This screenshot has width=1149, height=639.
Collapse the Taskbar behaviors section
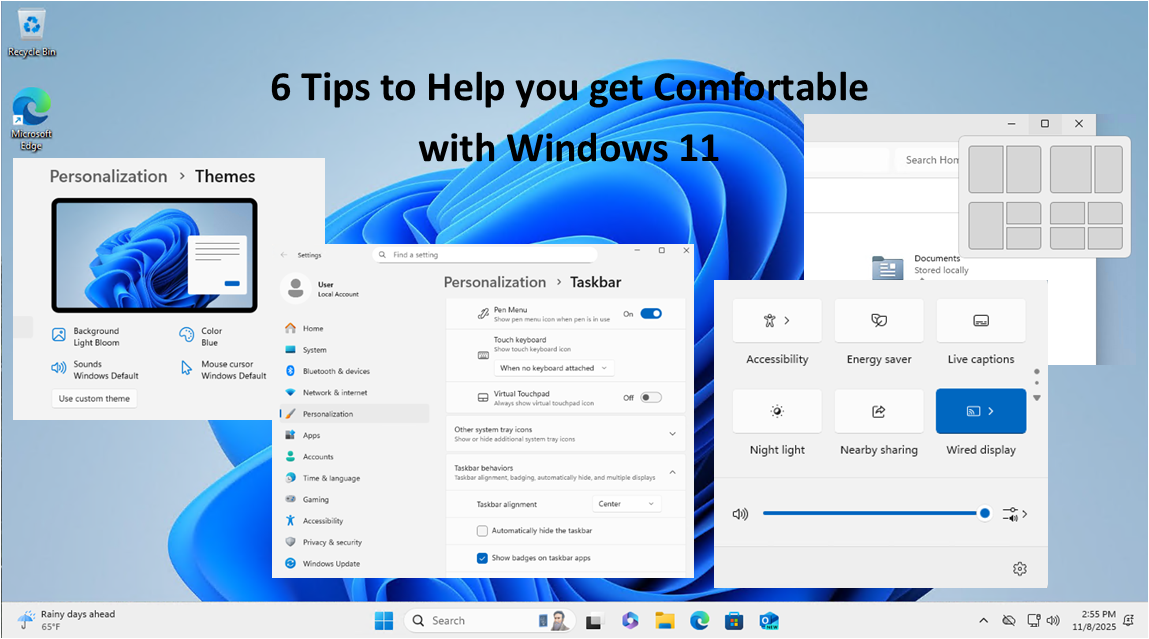click(x=672, y=471)
